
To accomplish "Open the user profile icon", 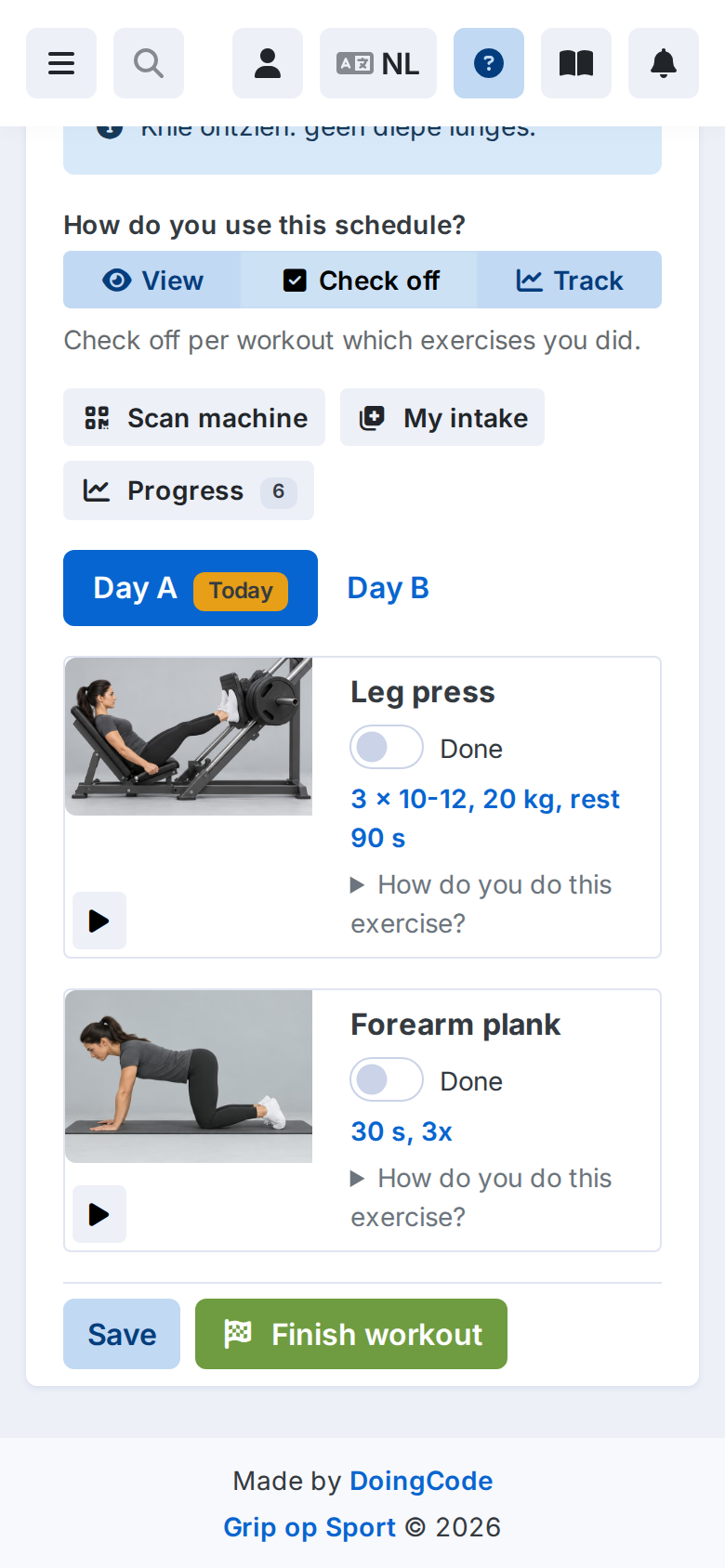I will [268, 63].
